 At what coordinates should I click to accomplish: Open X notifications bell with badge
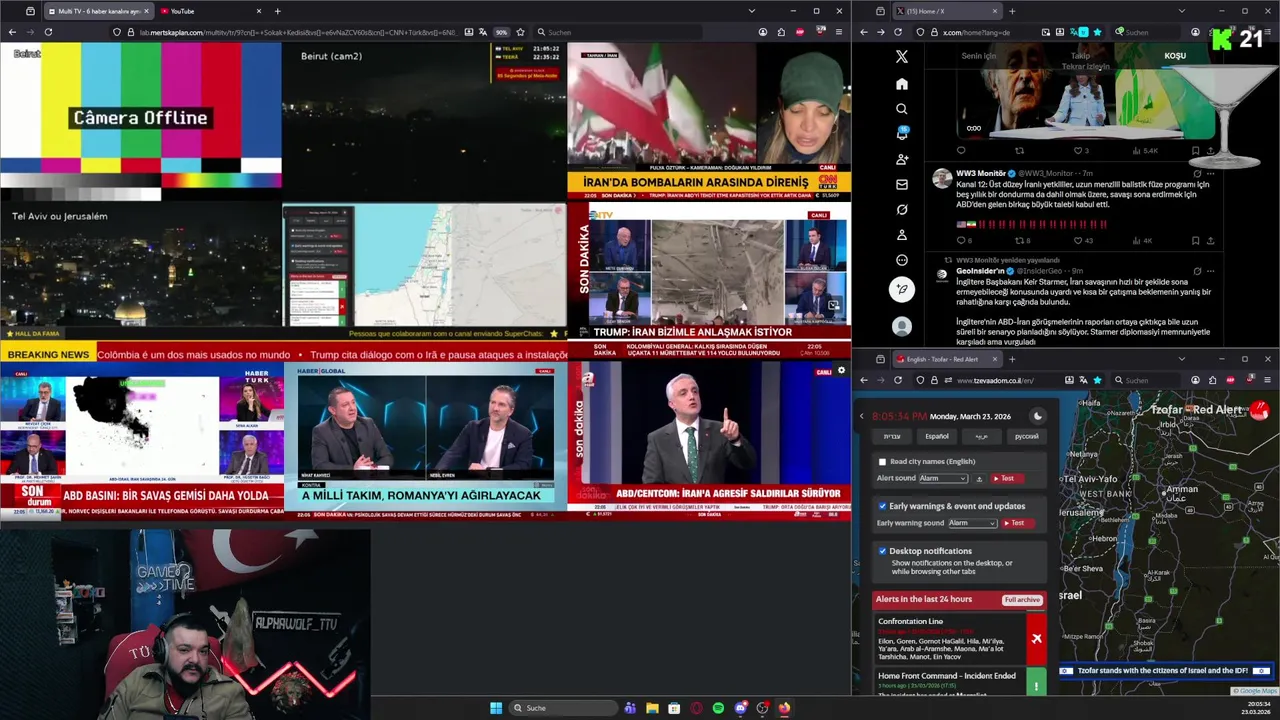click(x=901, y=134)
